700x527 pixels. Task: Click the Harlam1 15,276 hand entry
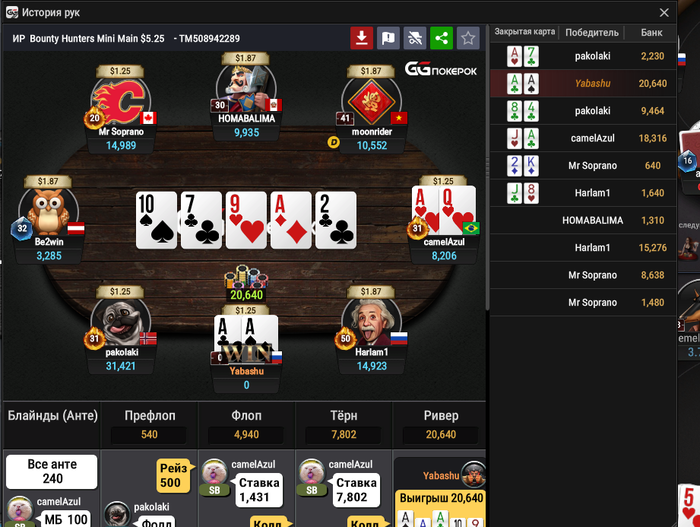(x=583, y=248)
